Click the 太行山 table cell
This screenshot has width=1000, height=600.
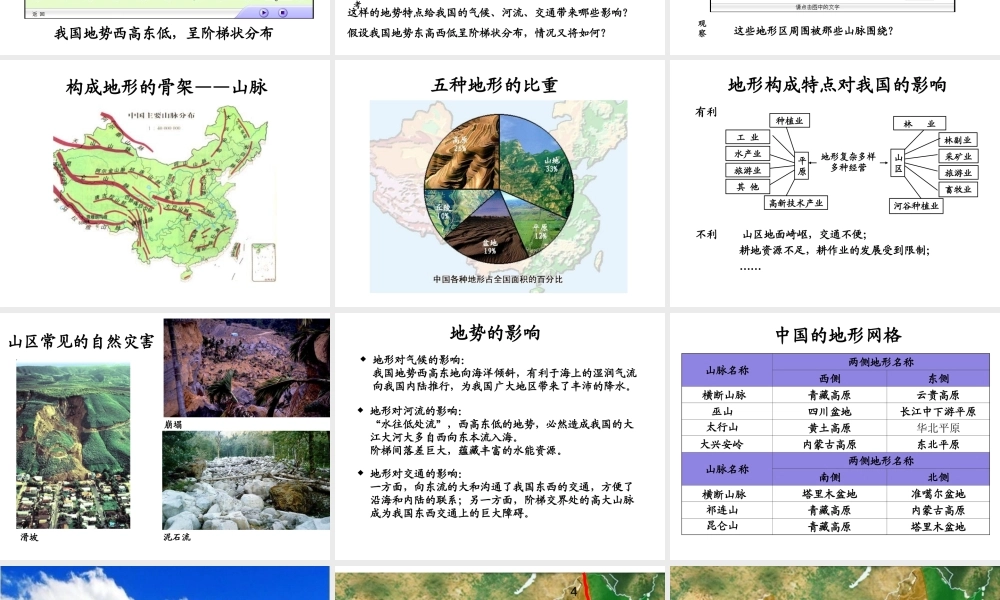(726, 428)
